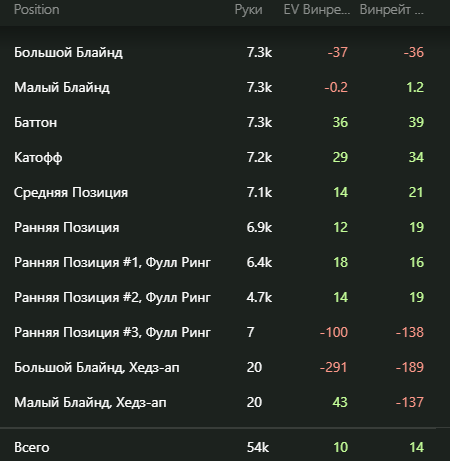Sort by the truncated Винрейт column header
The image size is (450, 461).
pos(392,10)
